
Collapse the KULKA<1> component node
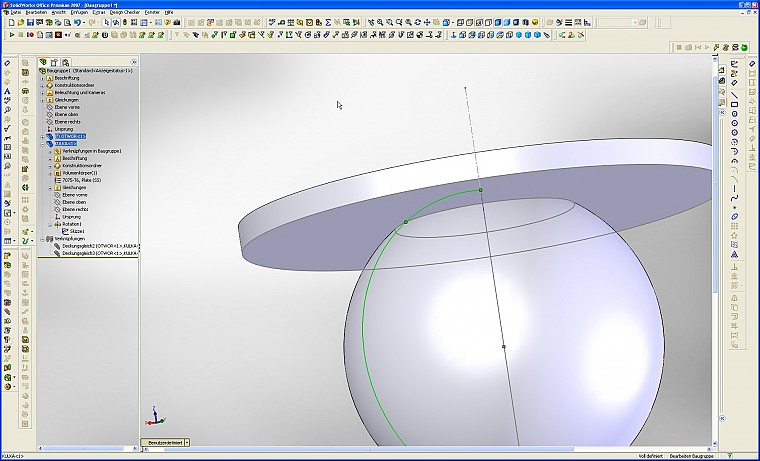click(43, 144)
